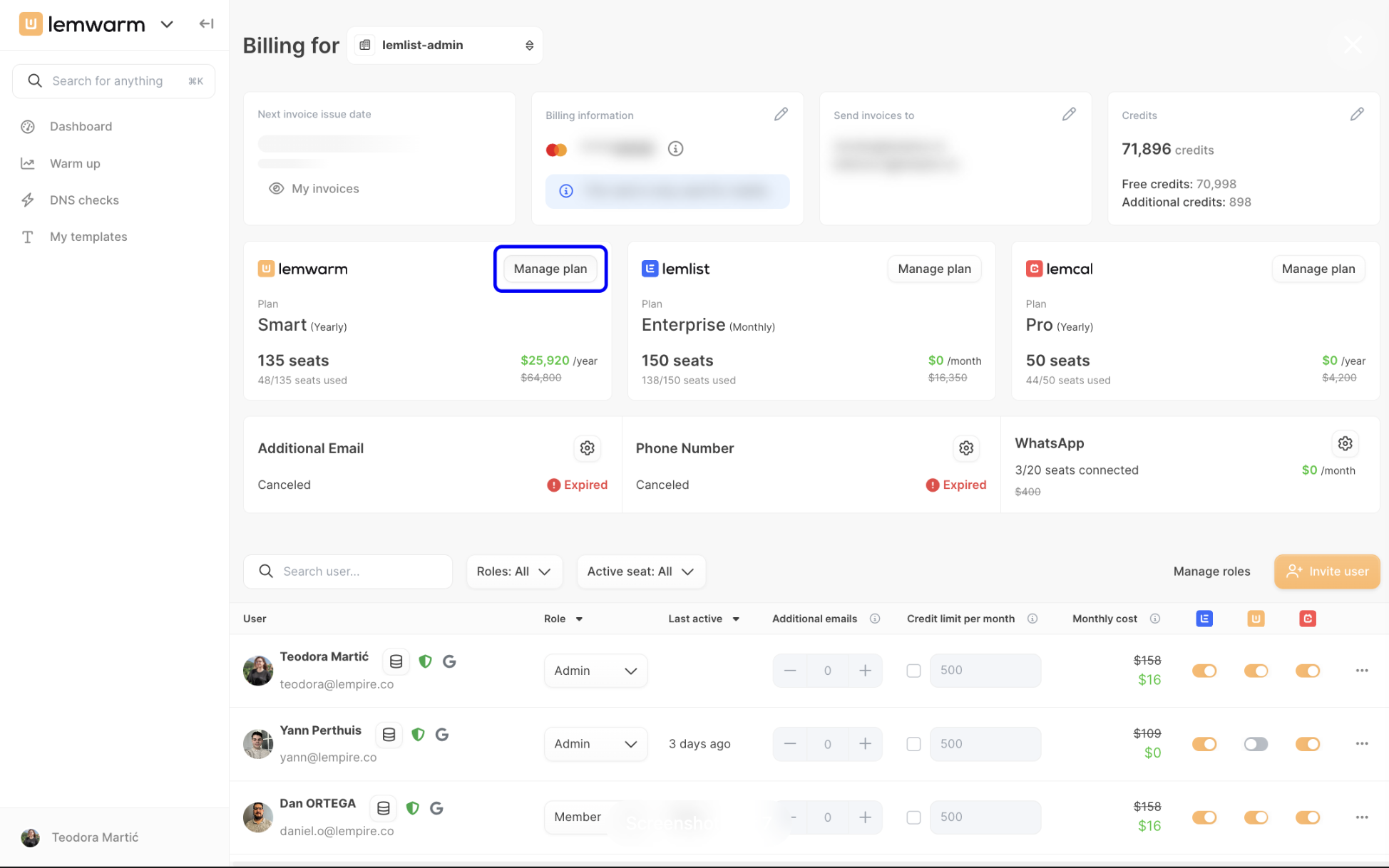Open Additional Email settings gear
This screenshot has height=868, width=1389.
(x=587, y=448)
